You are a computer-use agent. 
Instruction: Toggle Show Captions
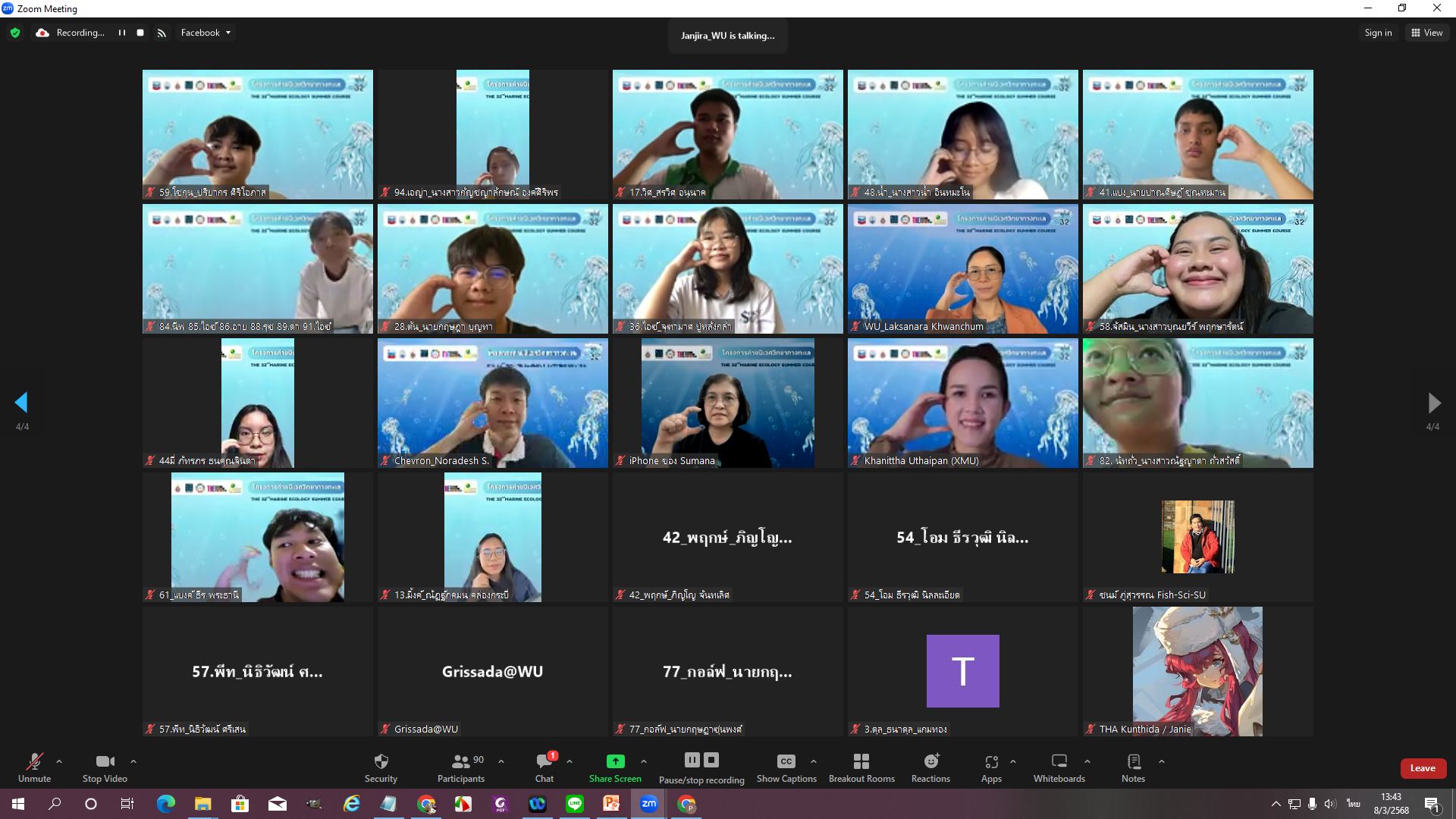(786, 761)
